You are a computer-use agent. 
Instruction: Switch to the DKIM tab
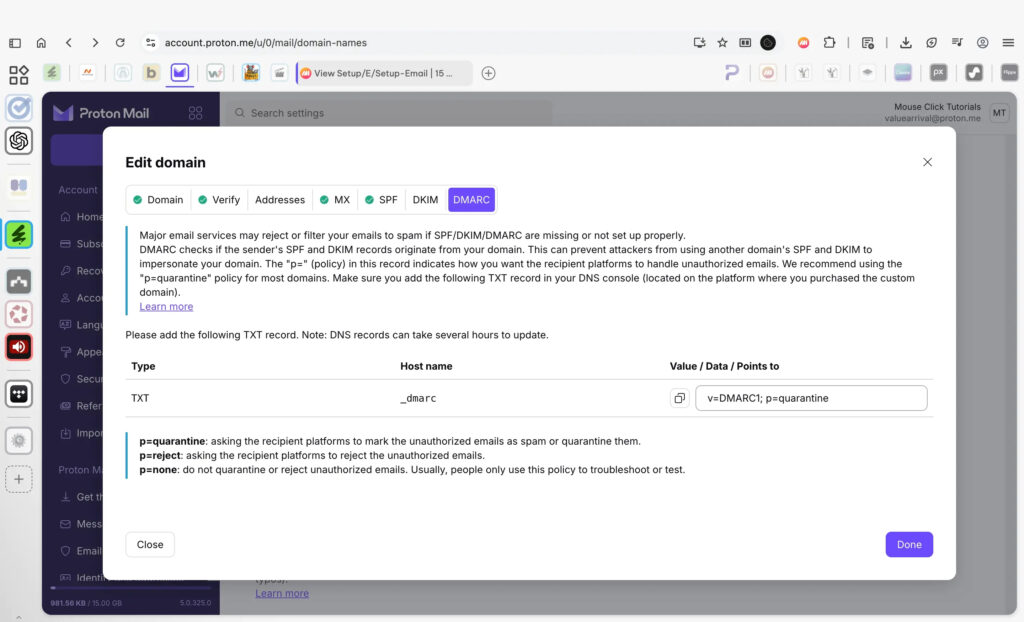coord(425,200)
